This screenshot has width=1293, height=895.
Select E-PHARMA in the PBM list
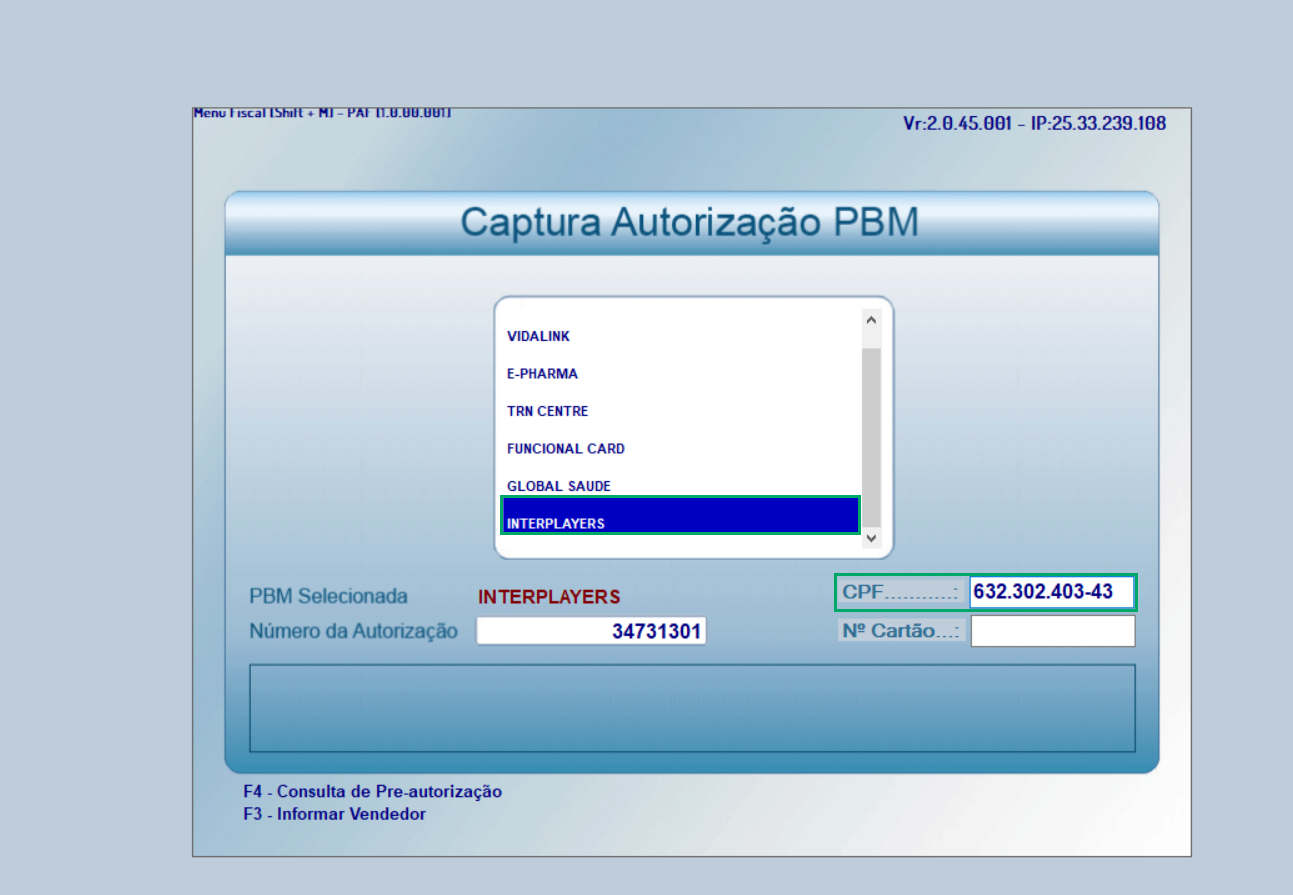coord(542,374)
